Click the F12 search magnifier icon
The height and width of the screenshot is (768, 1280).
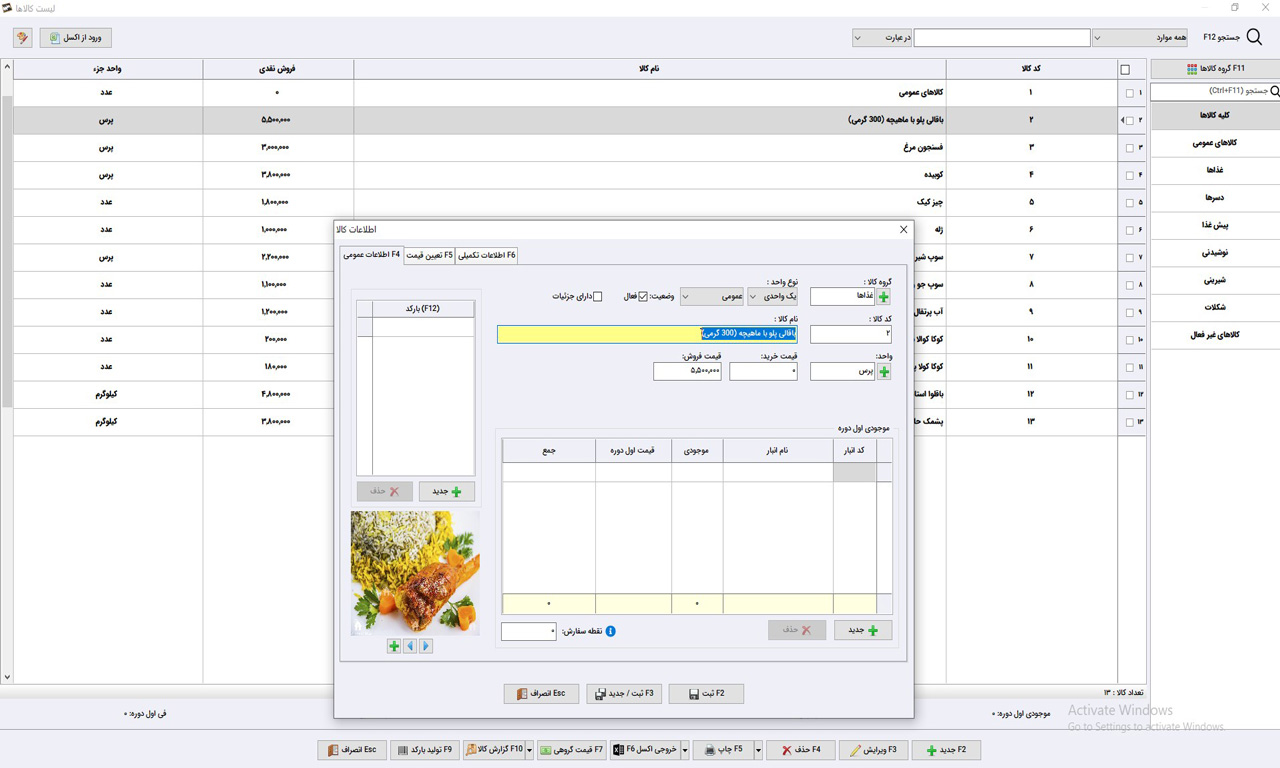[x=1254, y=38]
